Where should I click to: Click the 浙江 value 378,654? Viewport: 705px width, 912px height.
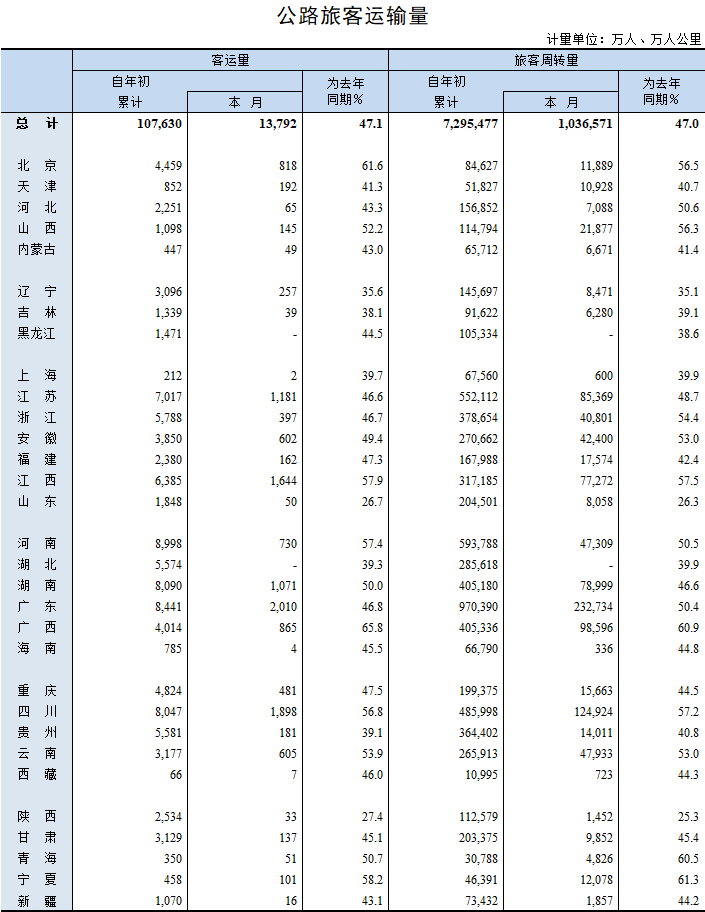(x=478, y=418)
